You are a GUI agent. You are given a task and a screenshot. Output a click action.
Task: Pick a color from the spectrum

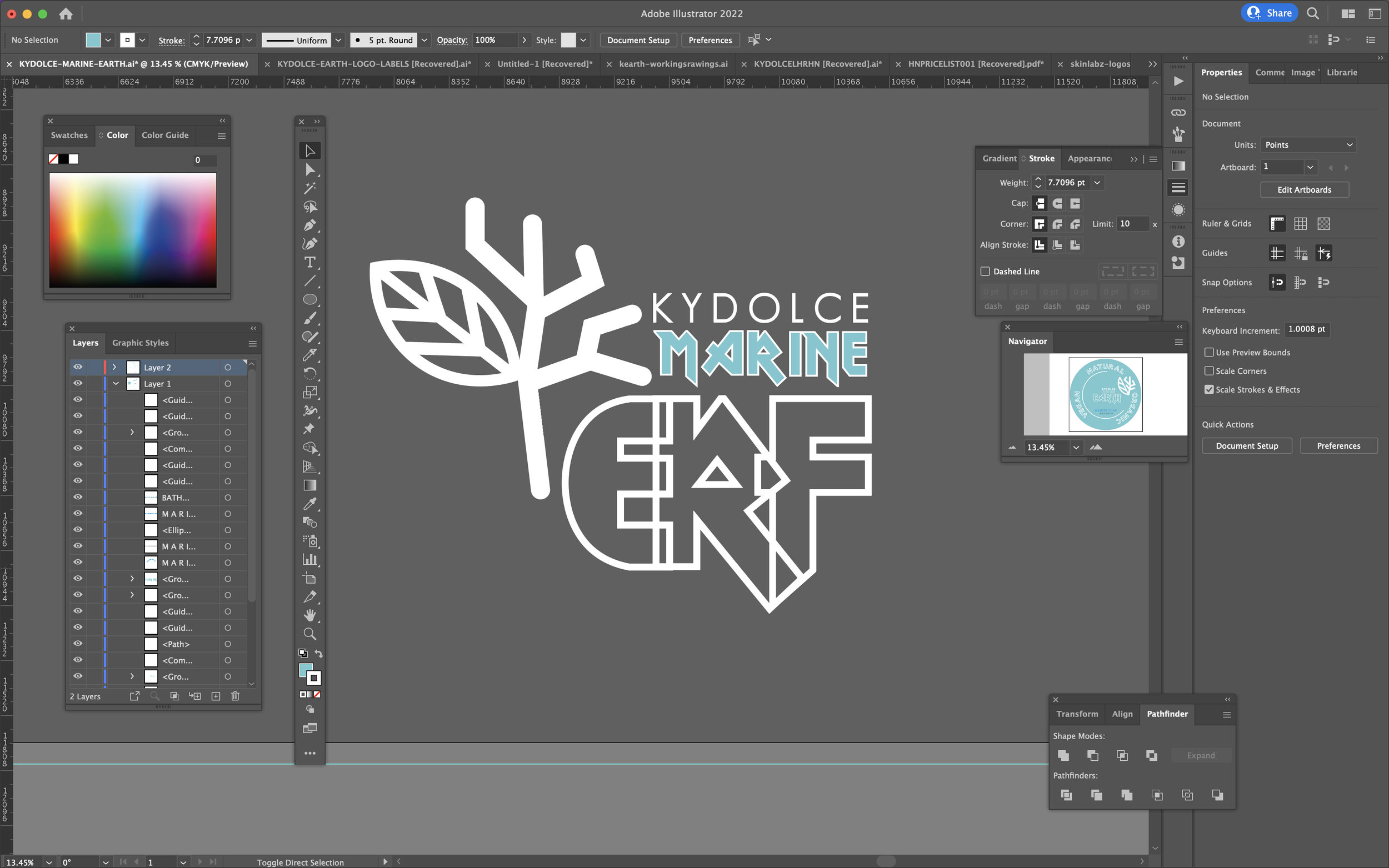pyautogui.click(x=133, y=230)
